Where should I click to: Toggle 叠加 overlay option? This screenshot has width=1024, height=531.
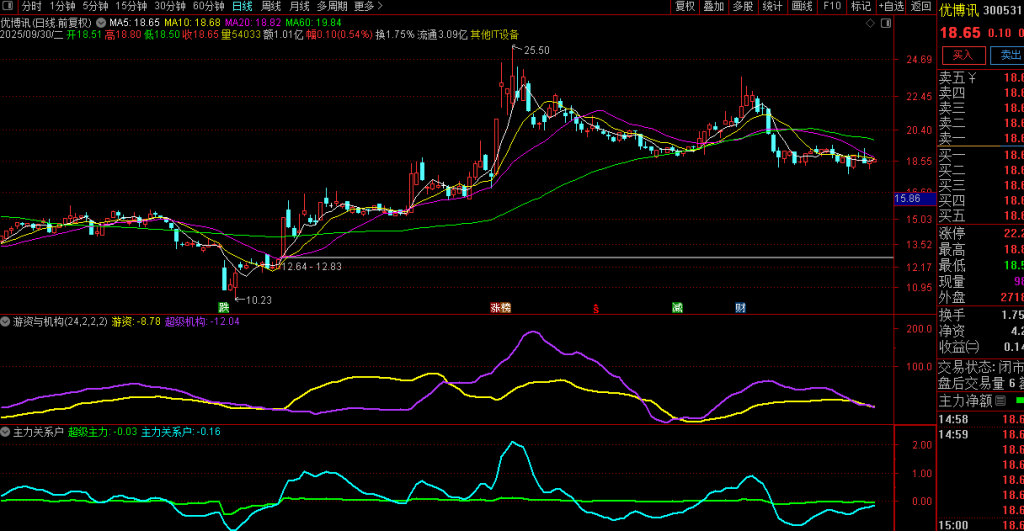(x=714, y=6)
